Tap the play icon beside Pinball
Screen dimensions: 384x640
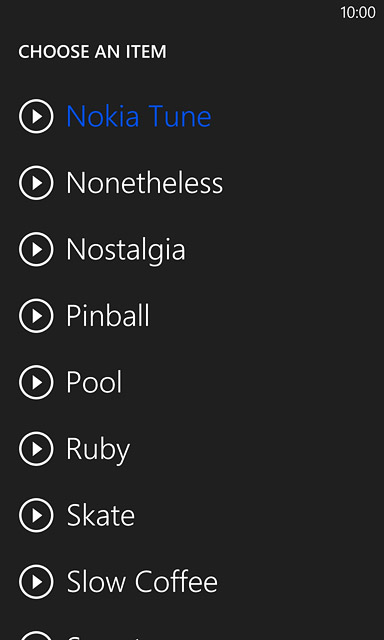point(36,316)
